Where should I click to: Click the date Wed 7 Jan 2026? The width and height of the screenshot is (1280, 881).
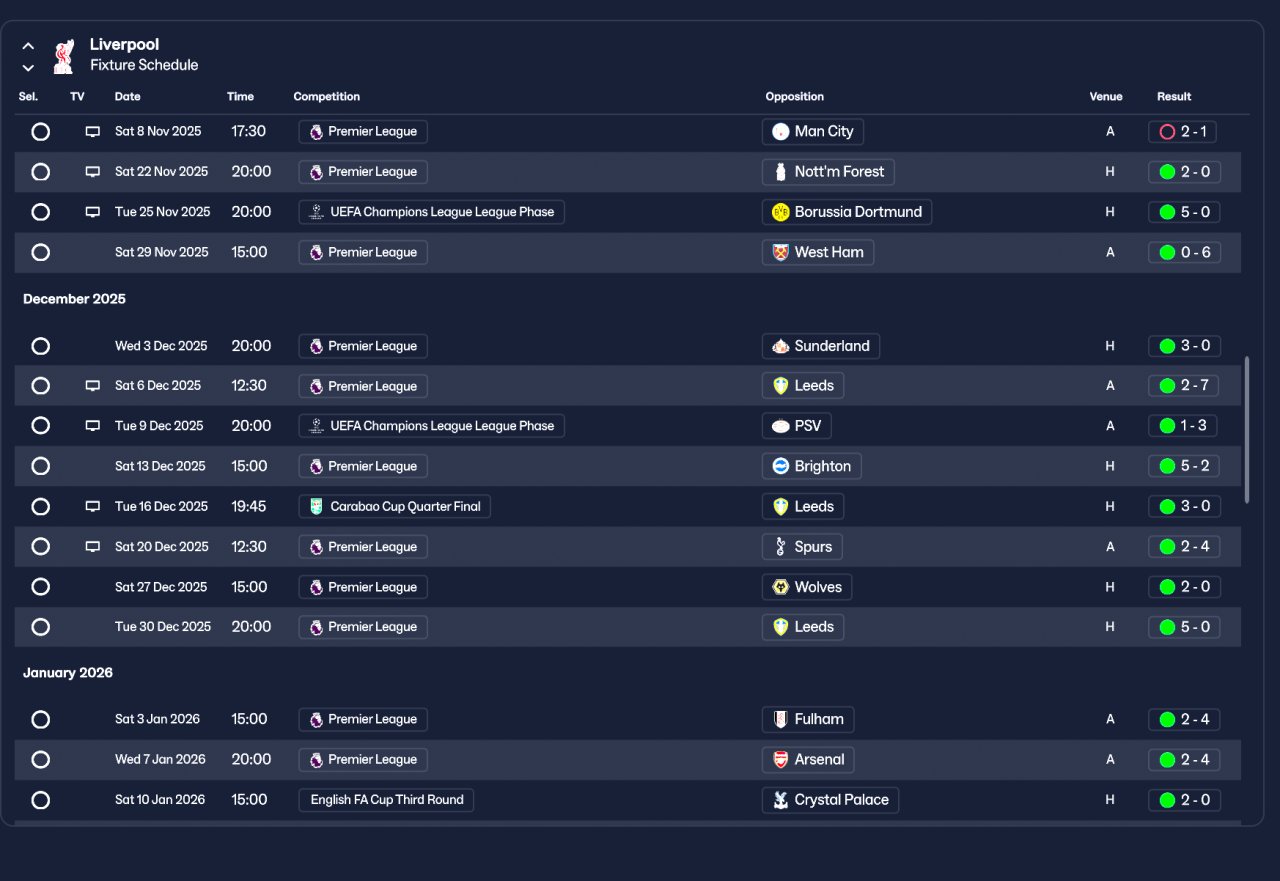(160, 760)
